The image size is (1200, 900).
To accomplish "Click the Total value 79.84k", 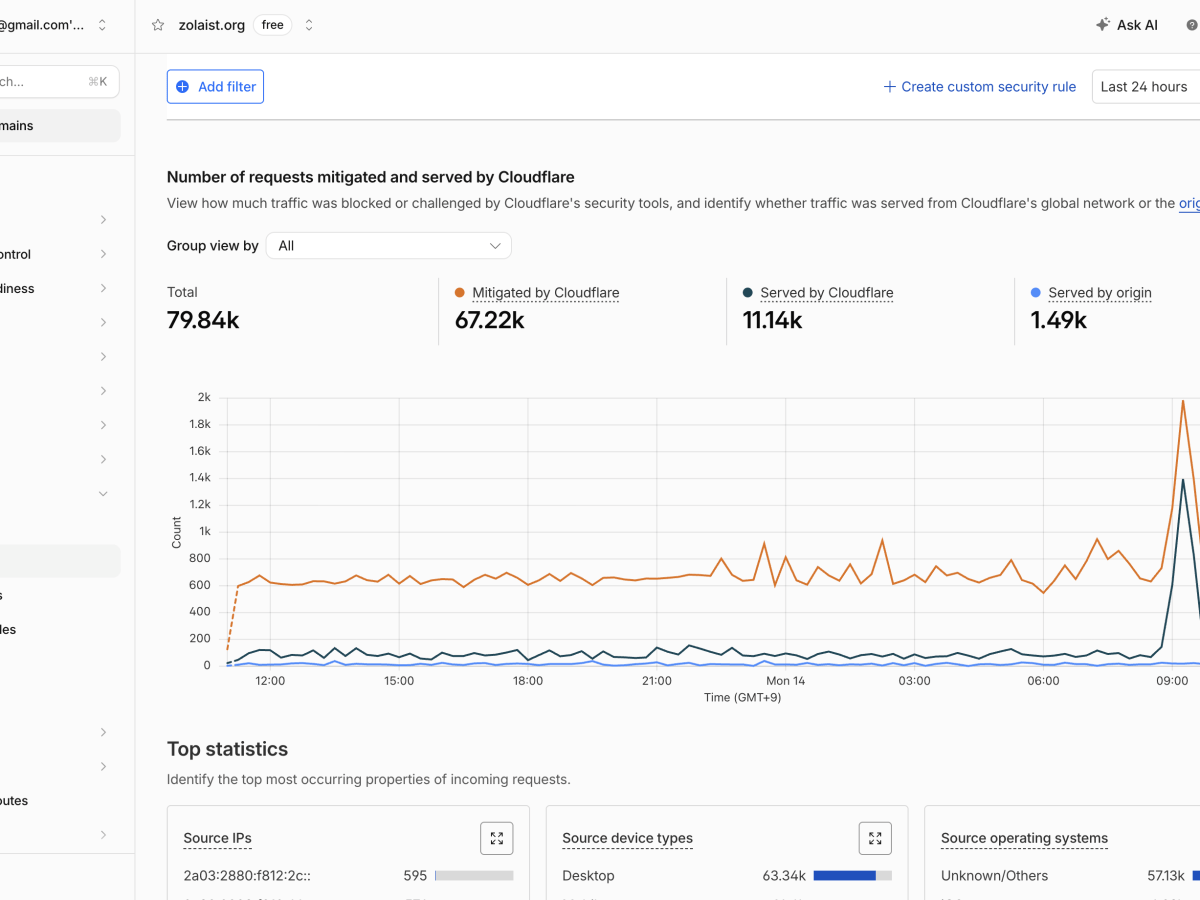I will point(203,320).
